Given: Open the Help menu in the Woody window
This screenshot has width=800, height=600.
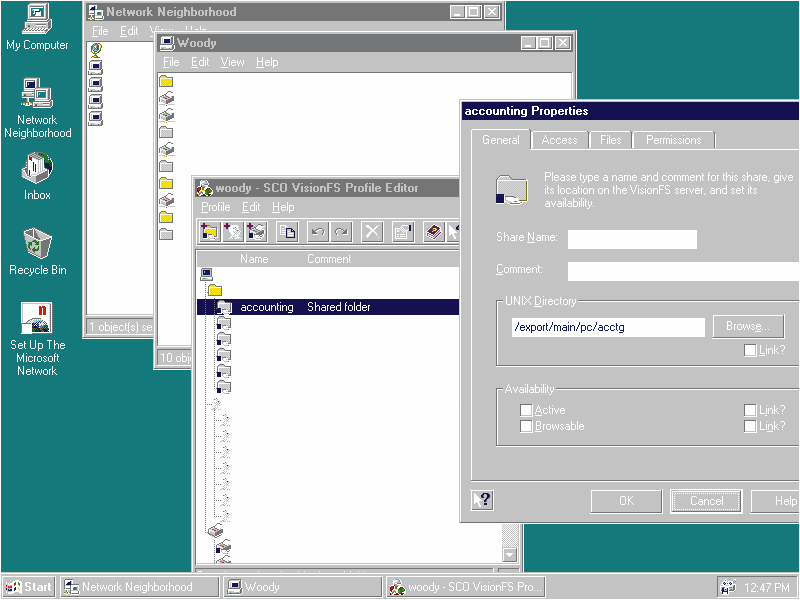Looking at the screenshot, I should pyautogui.click(x=267, y=62).
